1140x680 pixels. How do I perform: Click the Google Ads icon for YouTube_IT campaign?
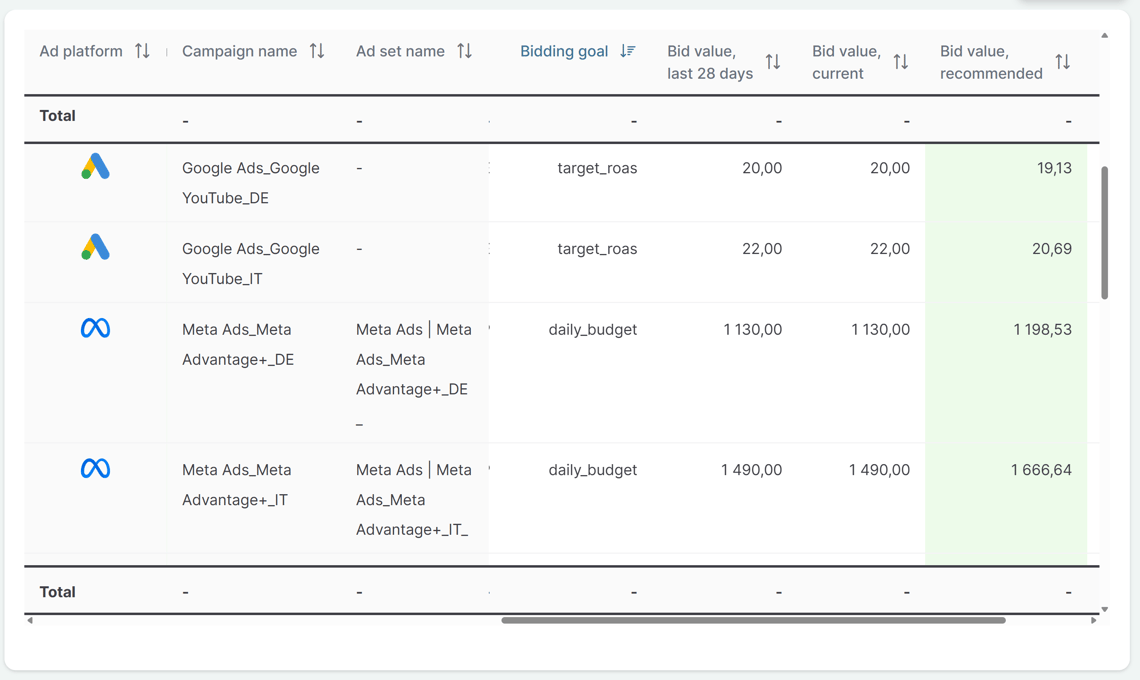(x=95, y=248)
